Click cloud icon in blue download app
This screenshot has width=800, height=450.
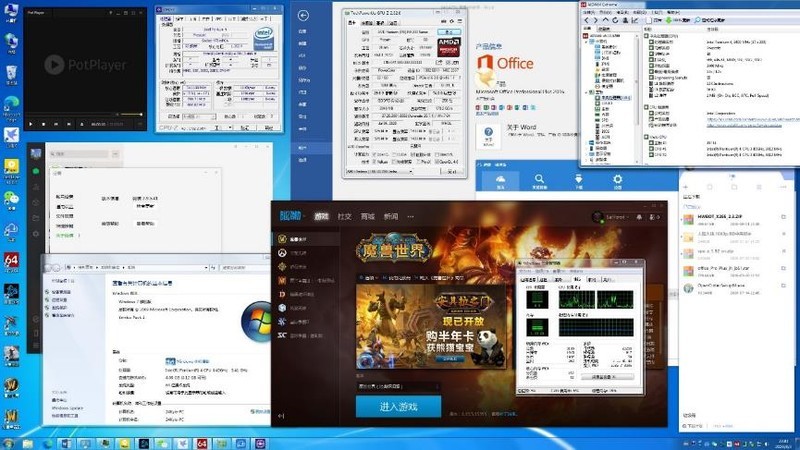pos(501,181)
